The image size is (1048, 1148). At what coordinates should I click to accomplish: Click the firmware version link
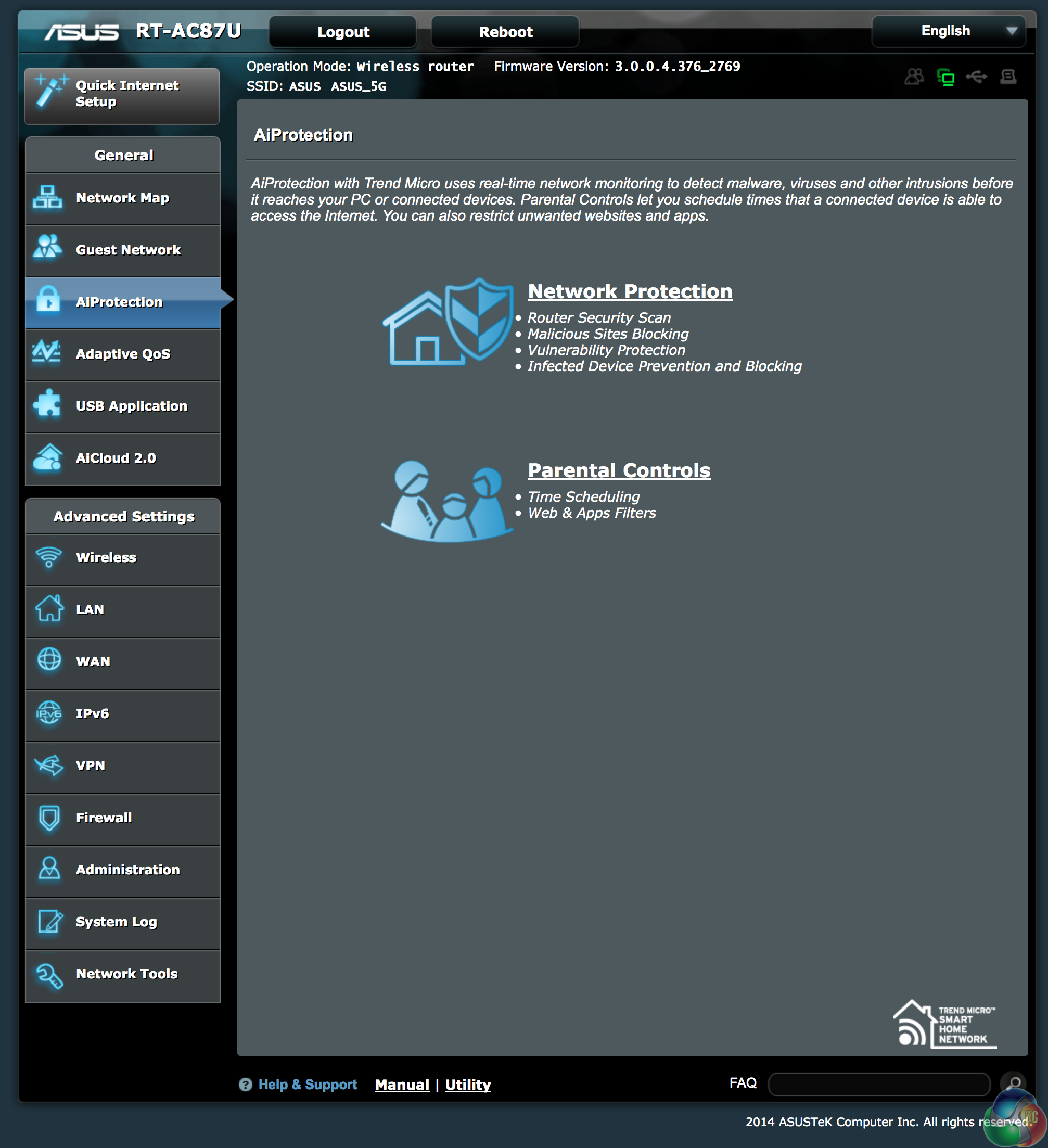click(x=677, y=67)
